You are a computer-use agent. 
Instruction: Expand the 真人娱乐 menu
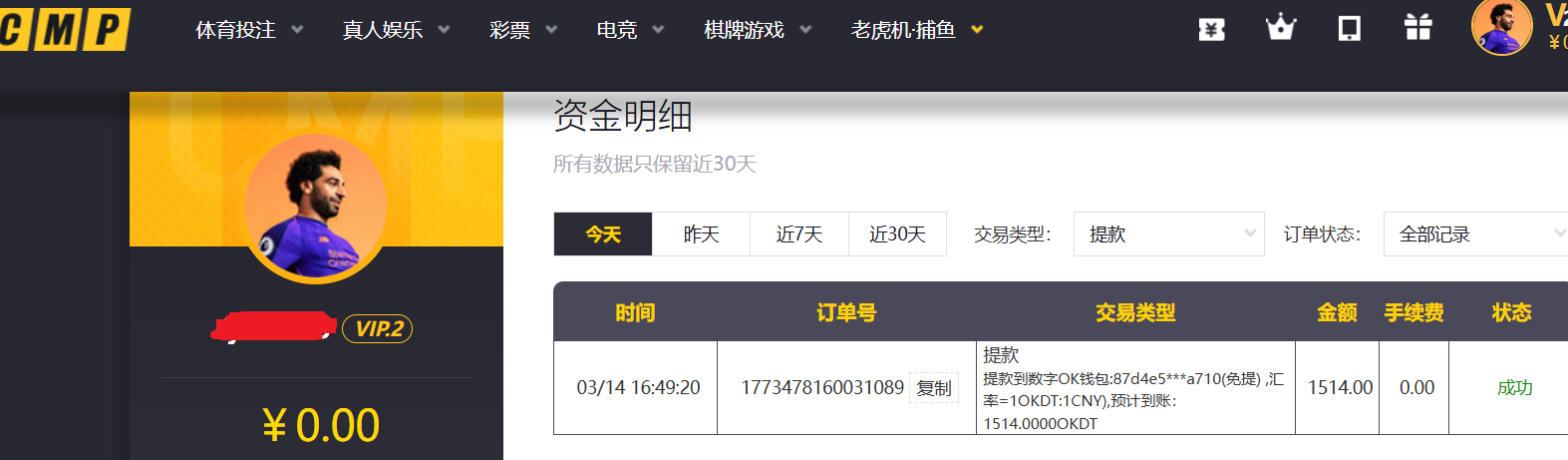(396, 30)
